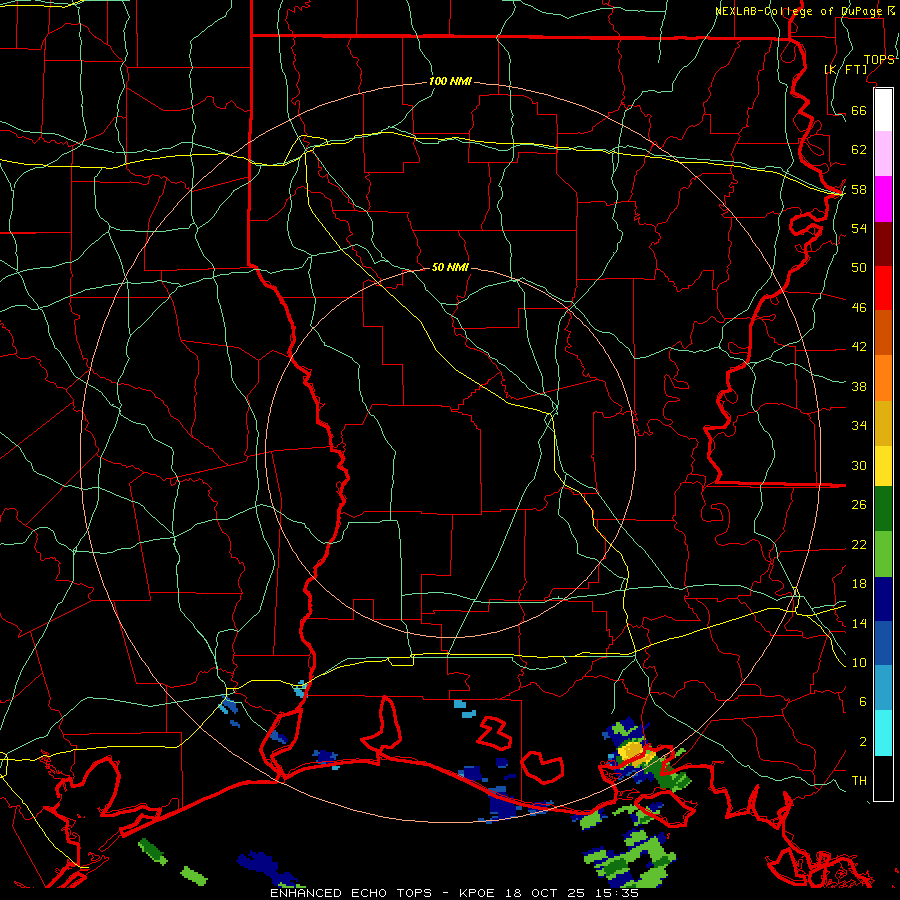This screenshot has height=900, width=900.
Task: Click the ENHANCED ECHO TOPS caption
Action: click(x=351, y=893)
